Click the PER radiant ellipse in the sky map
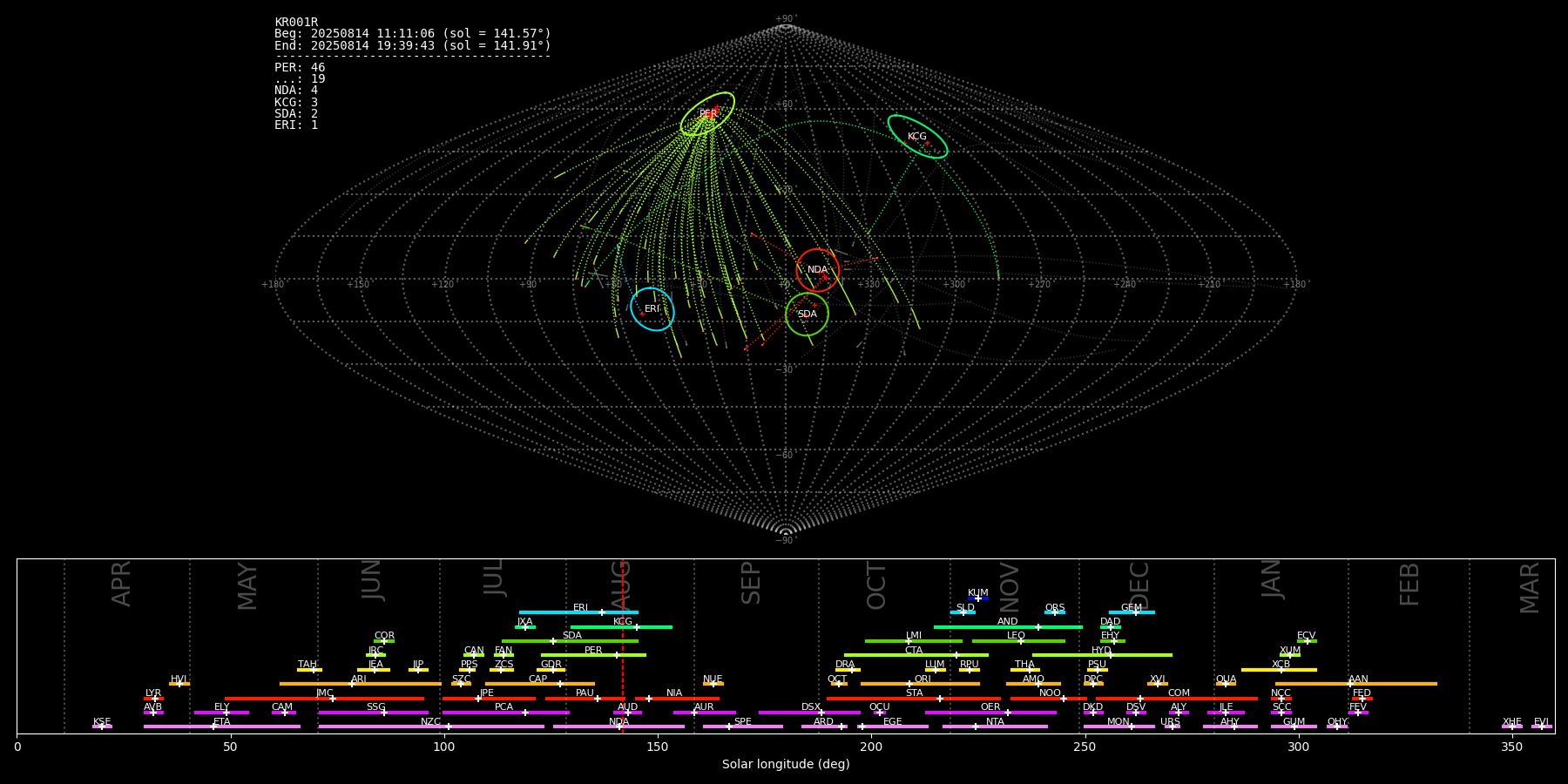The image size is (1568, 784). (707, 114)
